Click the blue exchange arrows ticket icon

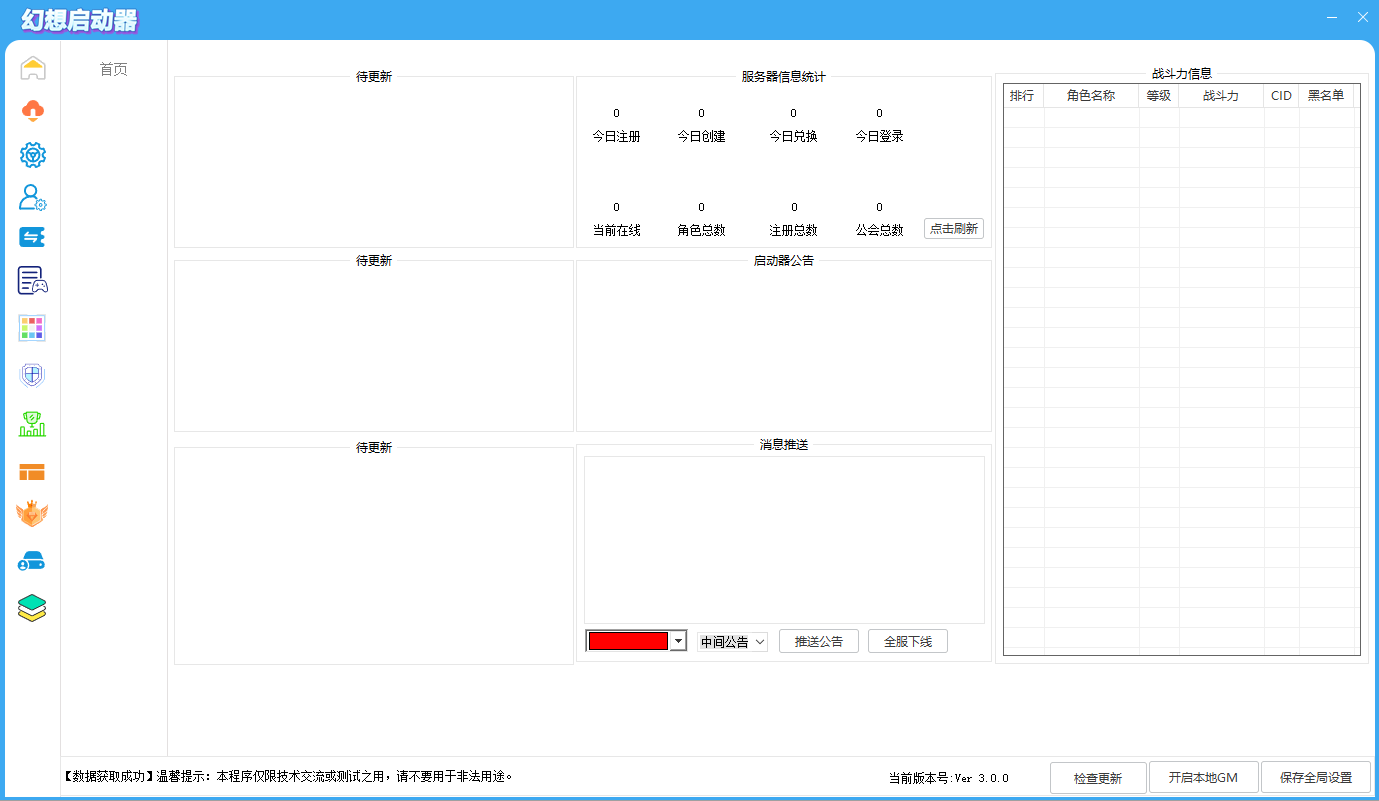click(33, 237)
